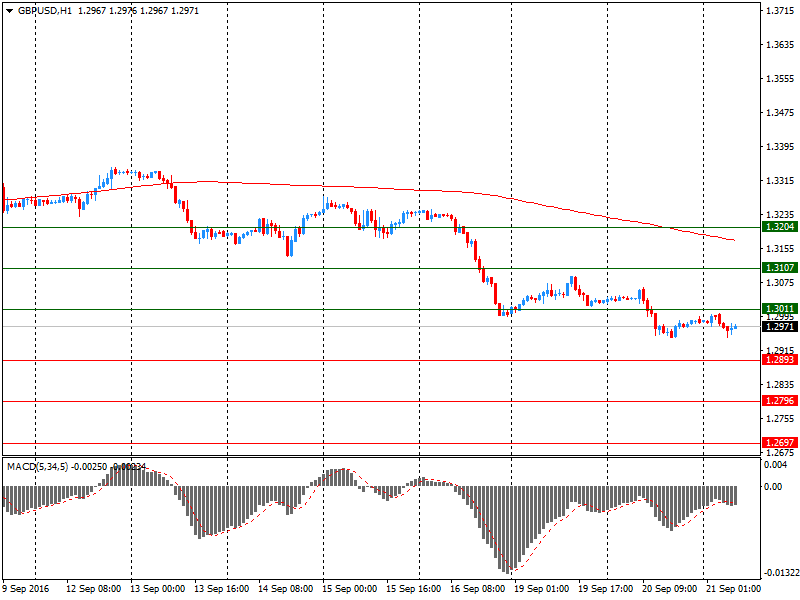
Task: Click the 1.3475 price scale value
Action: click(x=780, y=113)
